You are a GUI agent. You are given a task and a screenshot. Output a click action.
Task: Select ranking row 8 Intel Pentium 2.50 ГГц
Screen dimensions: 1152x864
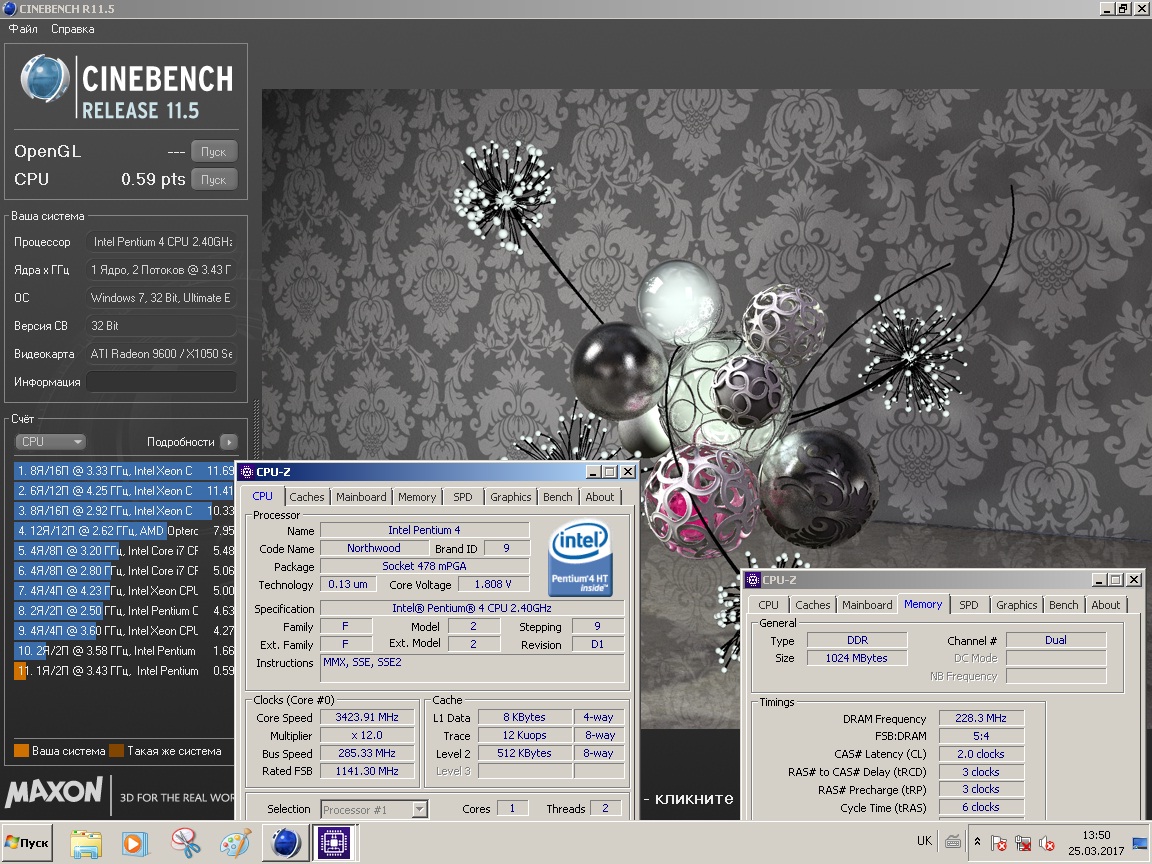pos(124,611)
